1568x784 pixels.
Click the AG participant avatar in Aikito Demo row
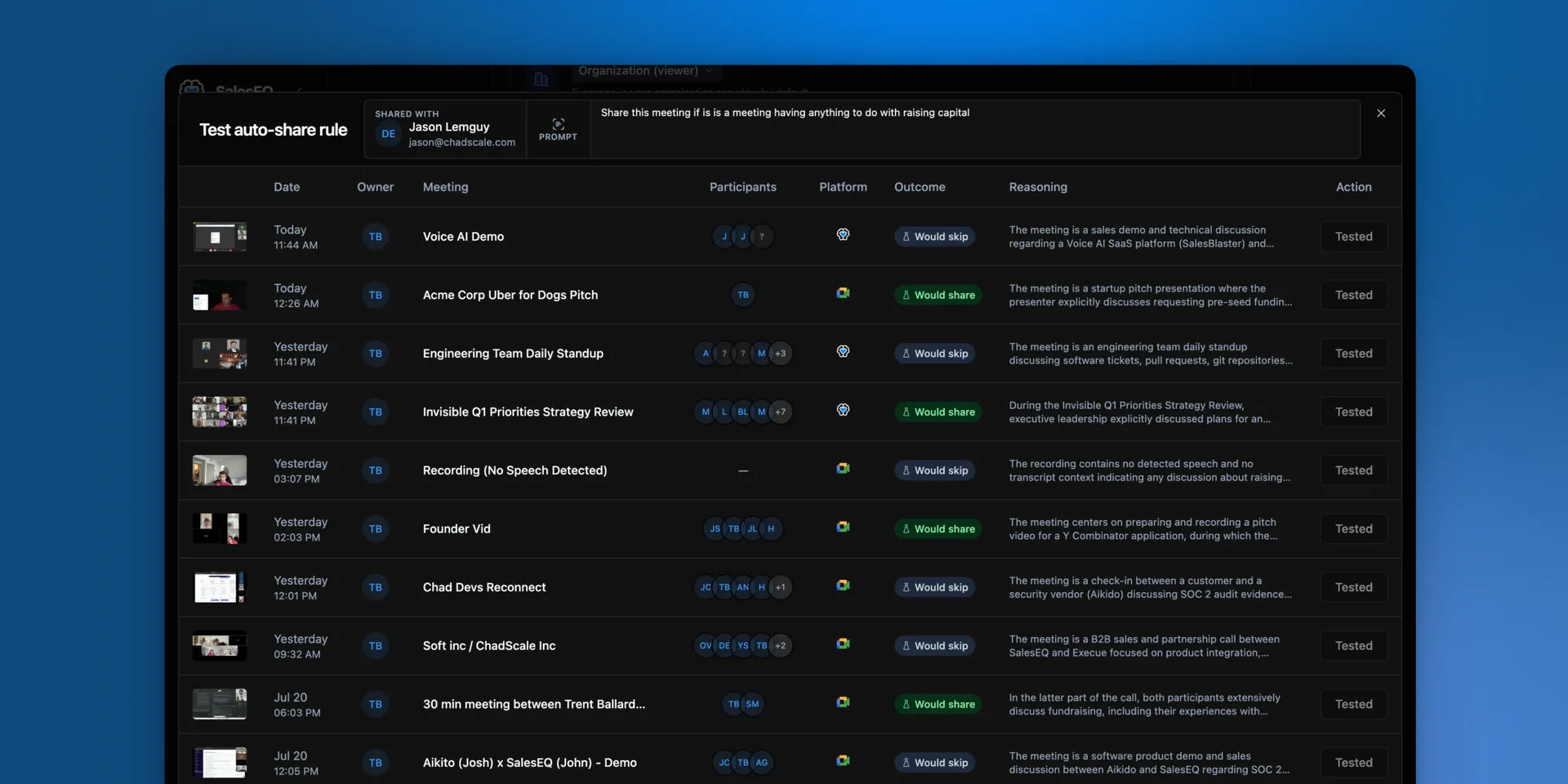(762, 763)
